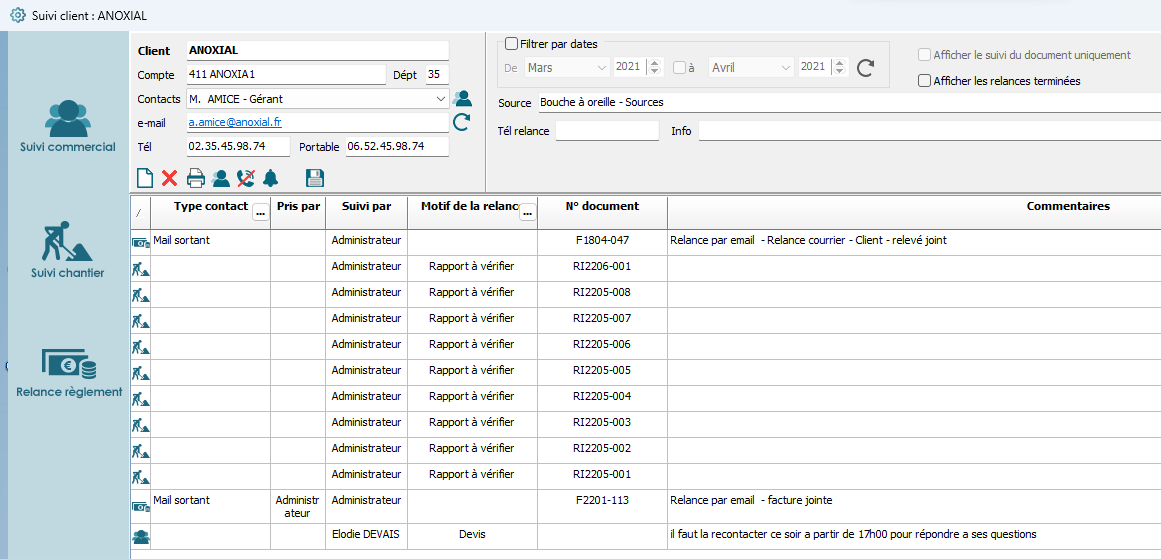Image resolution: width=1161 pixels, height=559 pixels.
Task: Click the crossed-out phone icon
Action: tap(245, 179)
